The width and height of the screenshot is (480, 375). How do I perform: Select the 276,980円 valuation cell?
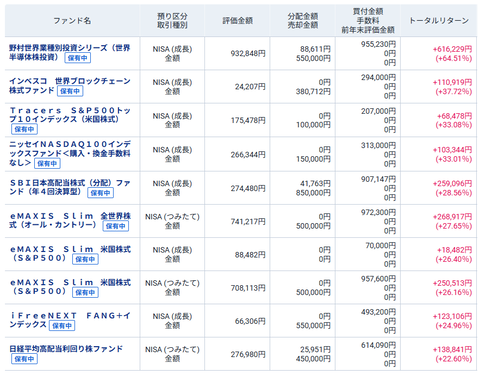[x=248, y=354]
